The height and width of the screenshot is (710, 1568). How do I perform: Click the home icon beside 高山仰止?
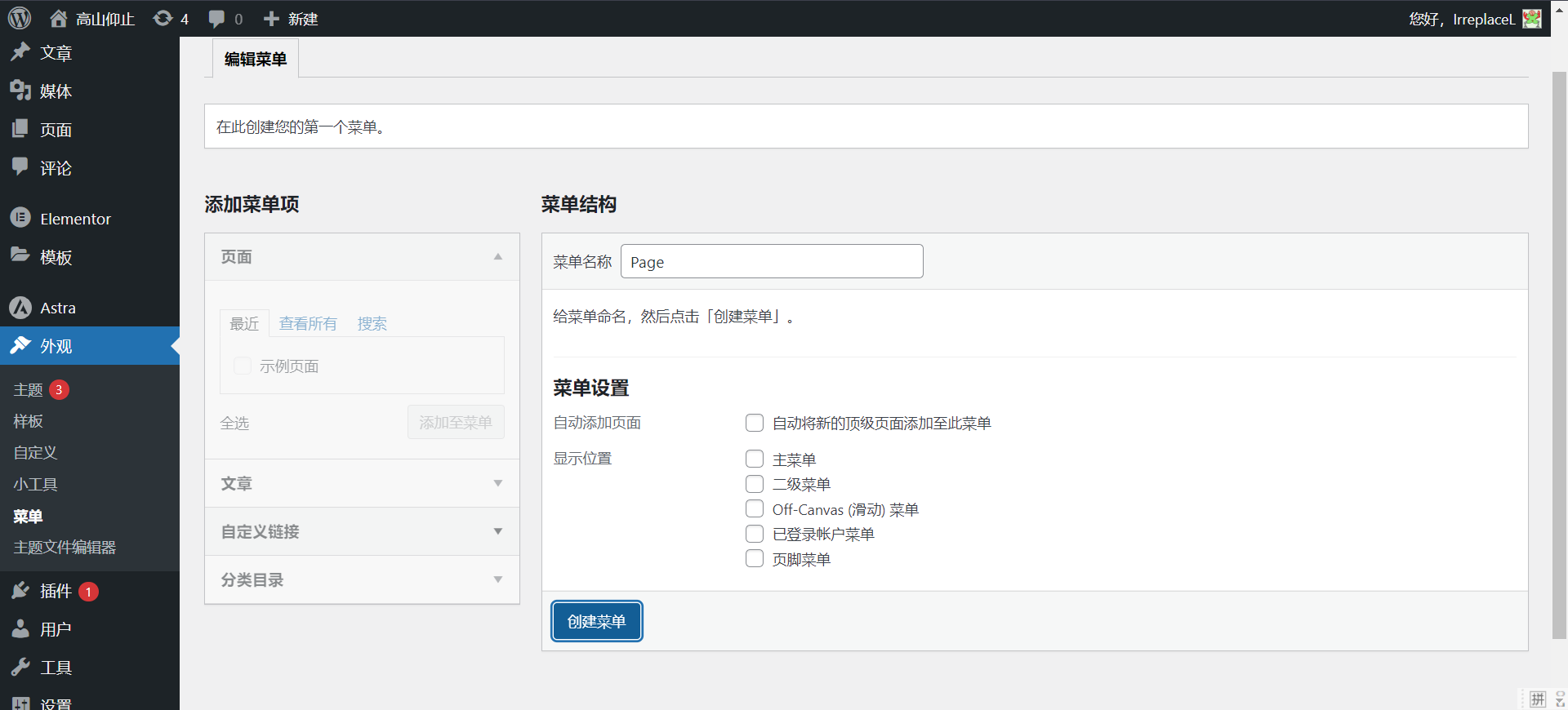click(x=59, y=18)
